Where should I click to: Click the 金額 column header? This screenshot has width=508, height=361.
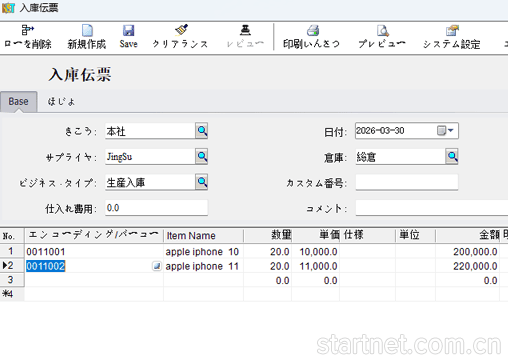pyautogui.click(x=467, y=236)
